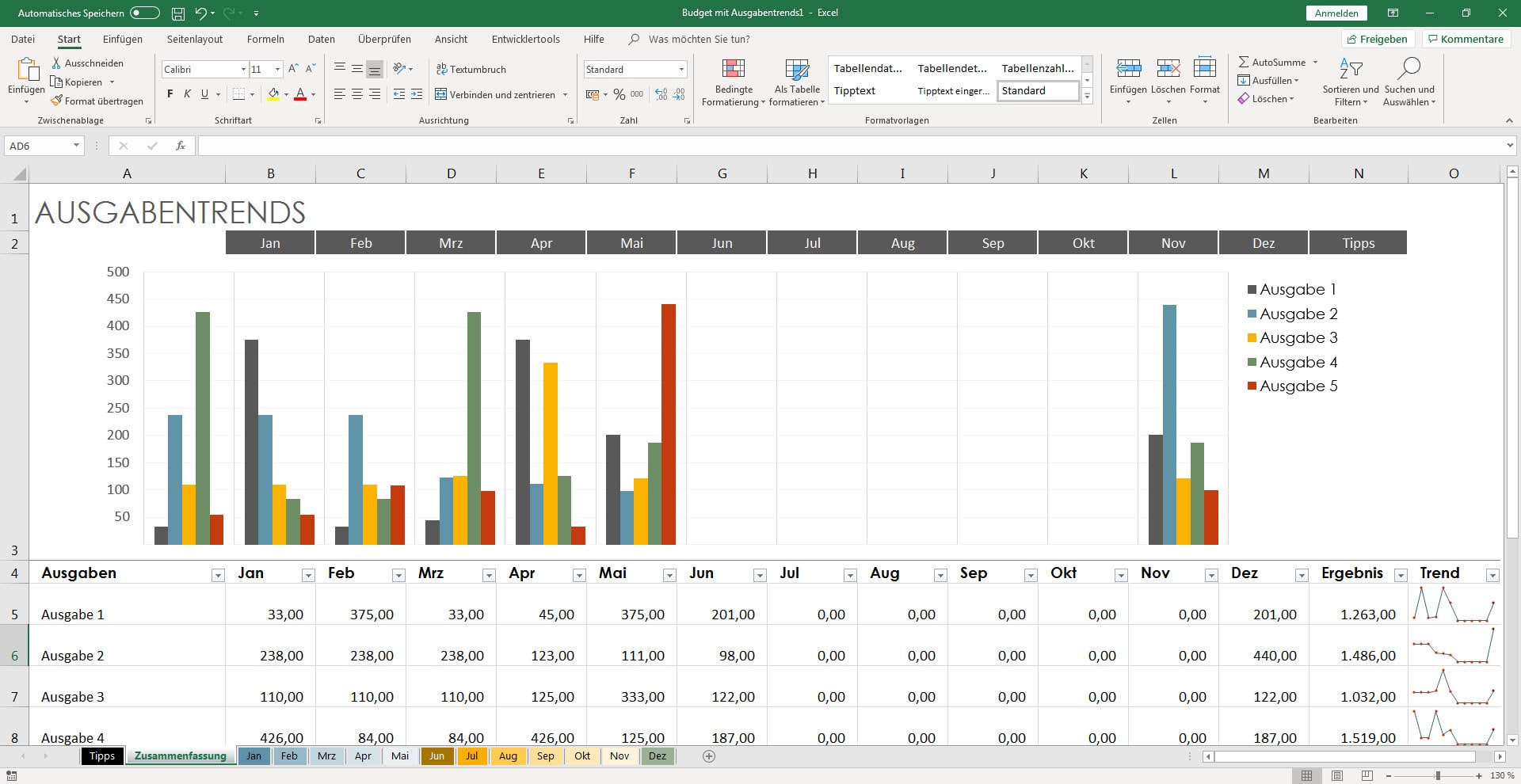Image resolution: width=1521 pixels, height=784 pixels.
Task: Click the Freigeben button
Action: click(1378, 38)
